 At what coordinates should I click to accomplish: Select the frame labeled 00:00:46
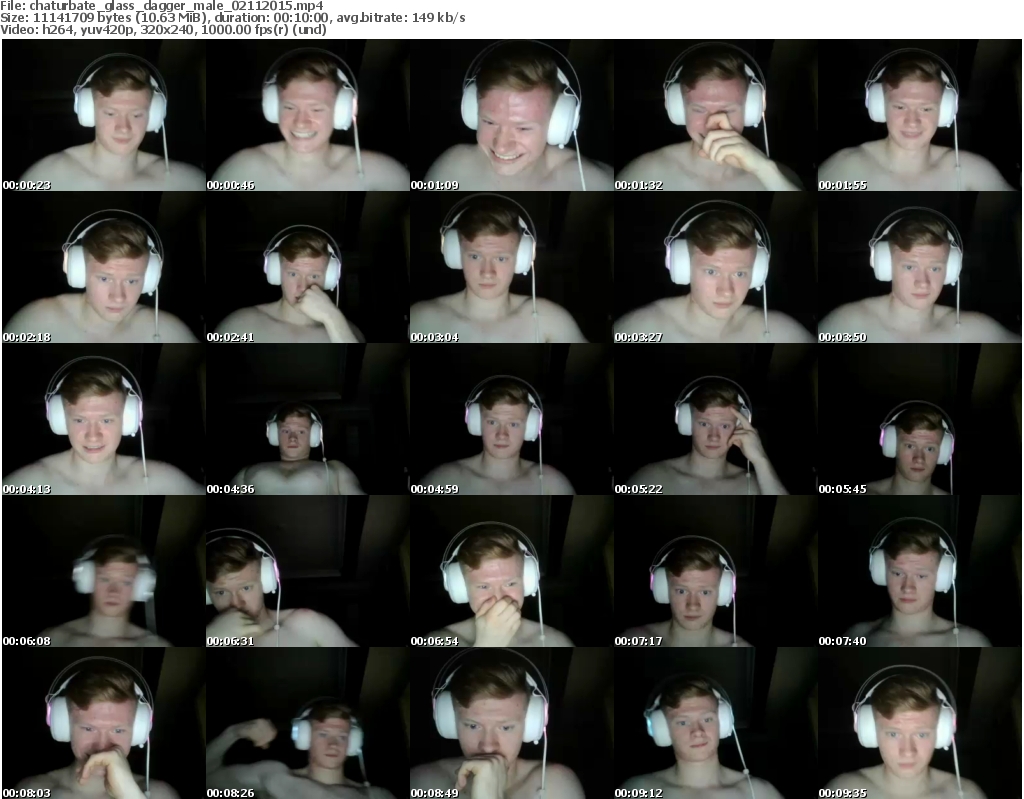(x=308, y=115)
